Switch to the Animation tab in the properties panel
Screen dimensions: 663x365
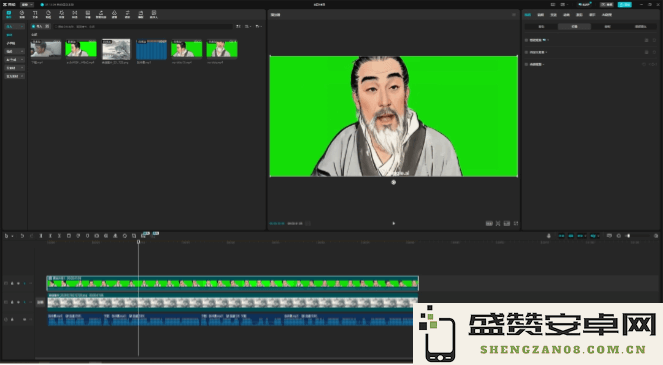point(566,15)
